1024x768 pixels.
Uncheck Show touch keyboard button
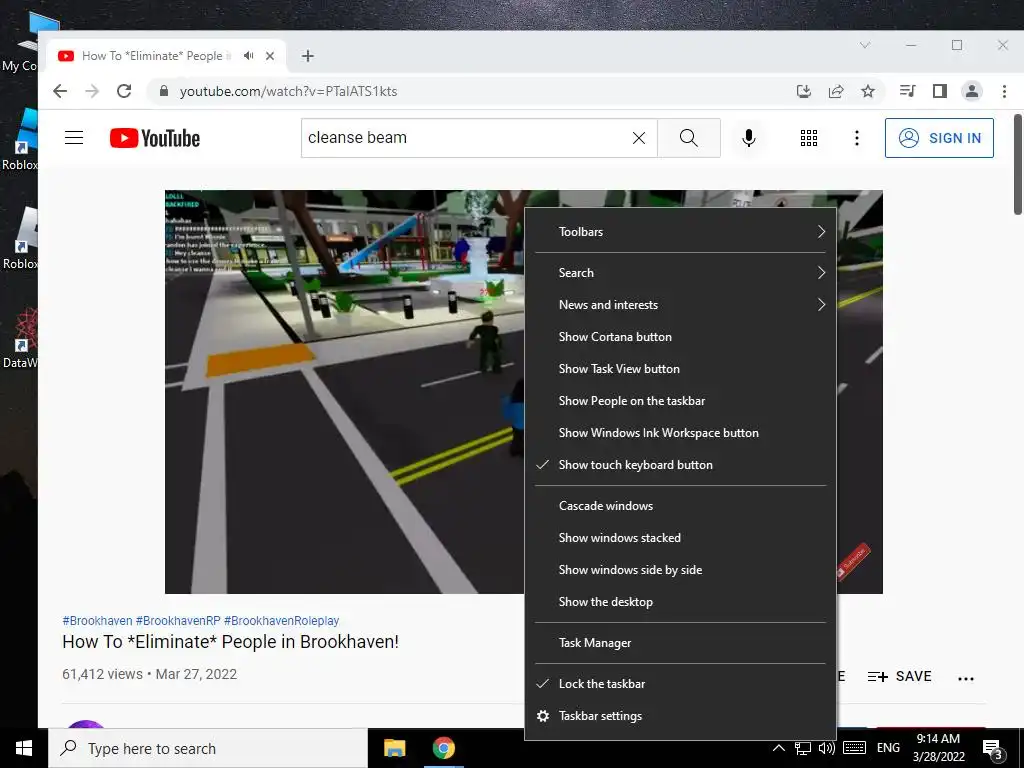tap(680, 465)
